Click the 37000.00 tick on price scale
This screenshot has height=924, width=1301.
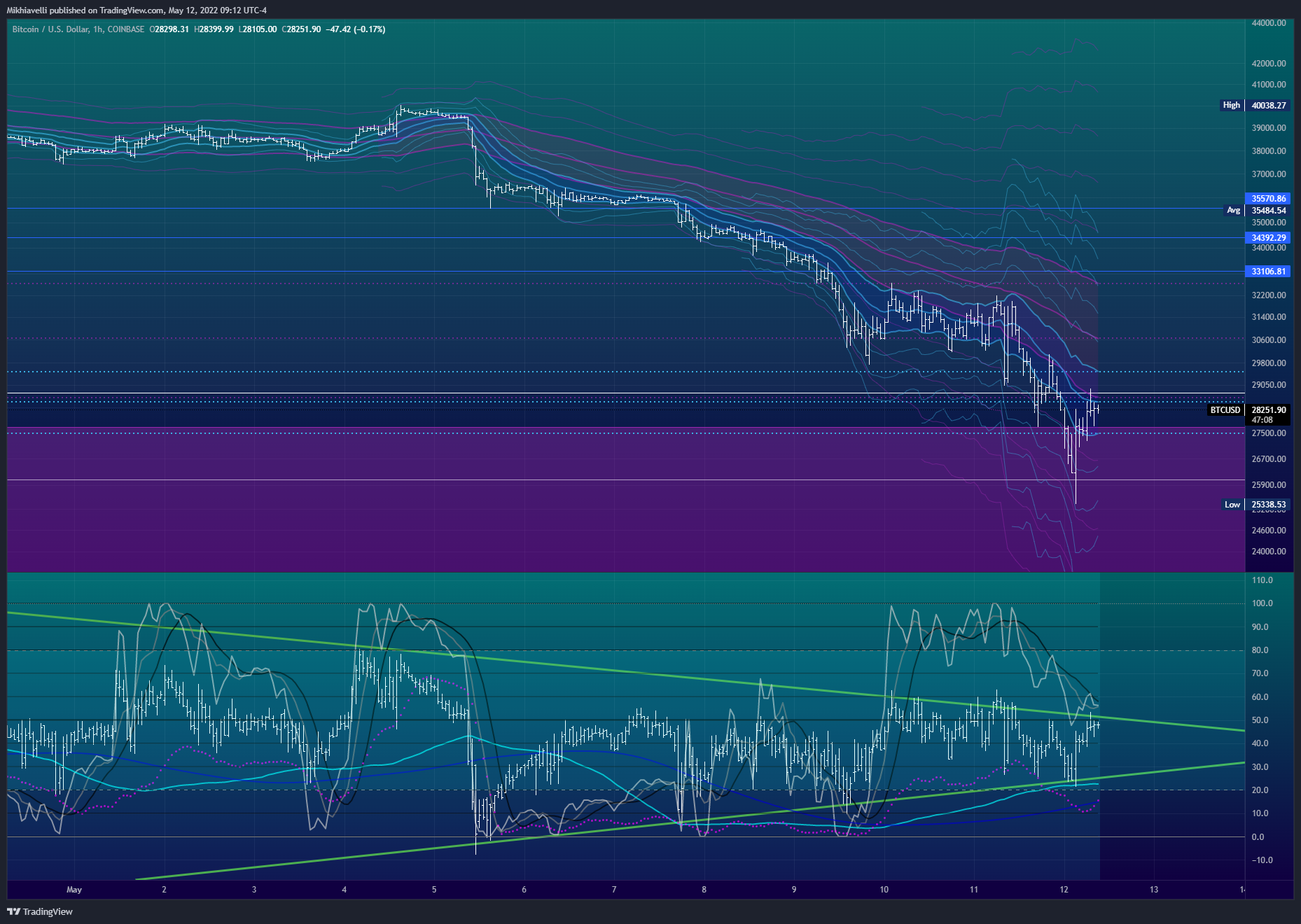(1269, 174)
